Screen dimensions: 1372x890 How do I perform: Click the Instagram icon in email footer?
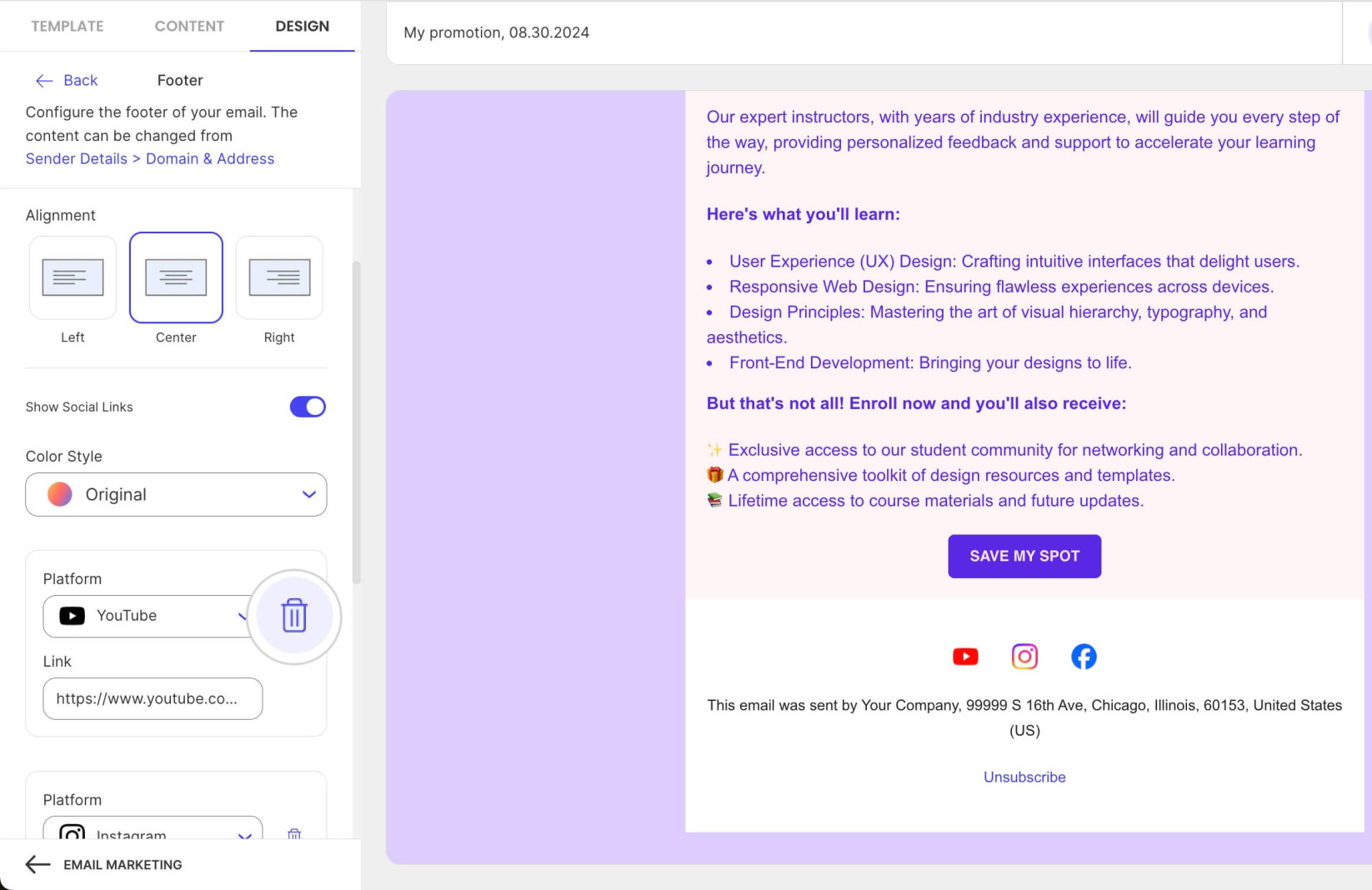pyautogui.click(x=1024, y=657)
